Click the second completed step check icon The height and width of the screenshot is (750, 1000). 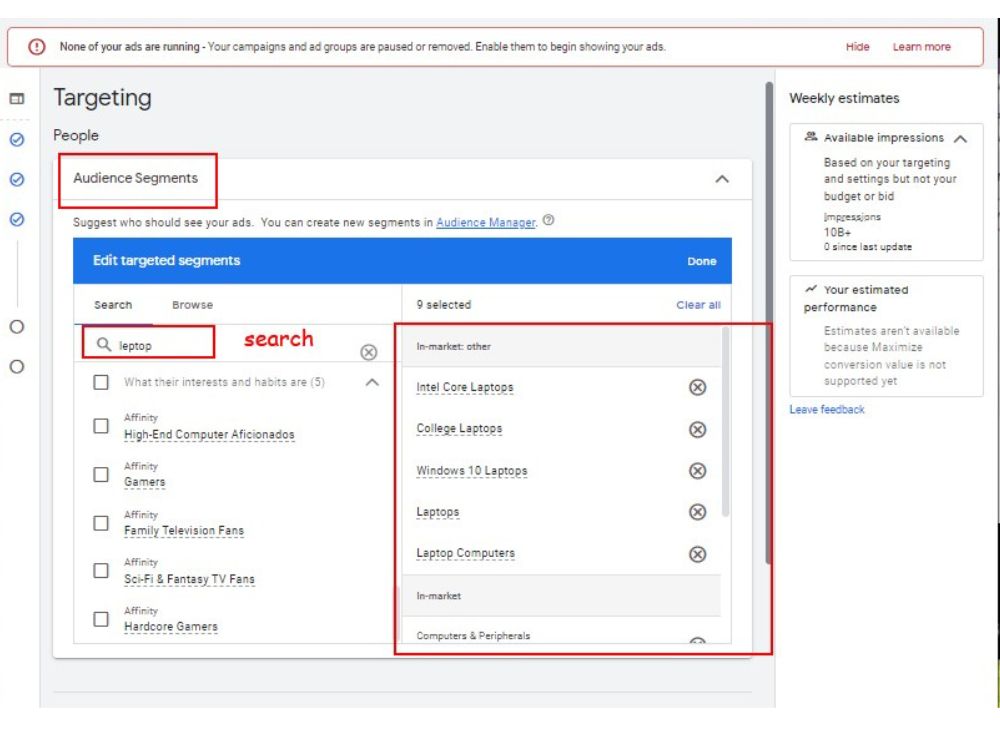17,180
